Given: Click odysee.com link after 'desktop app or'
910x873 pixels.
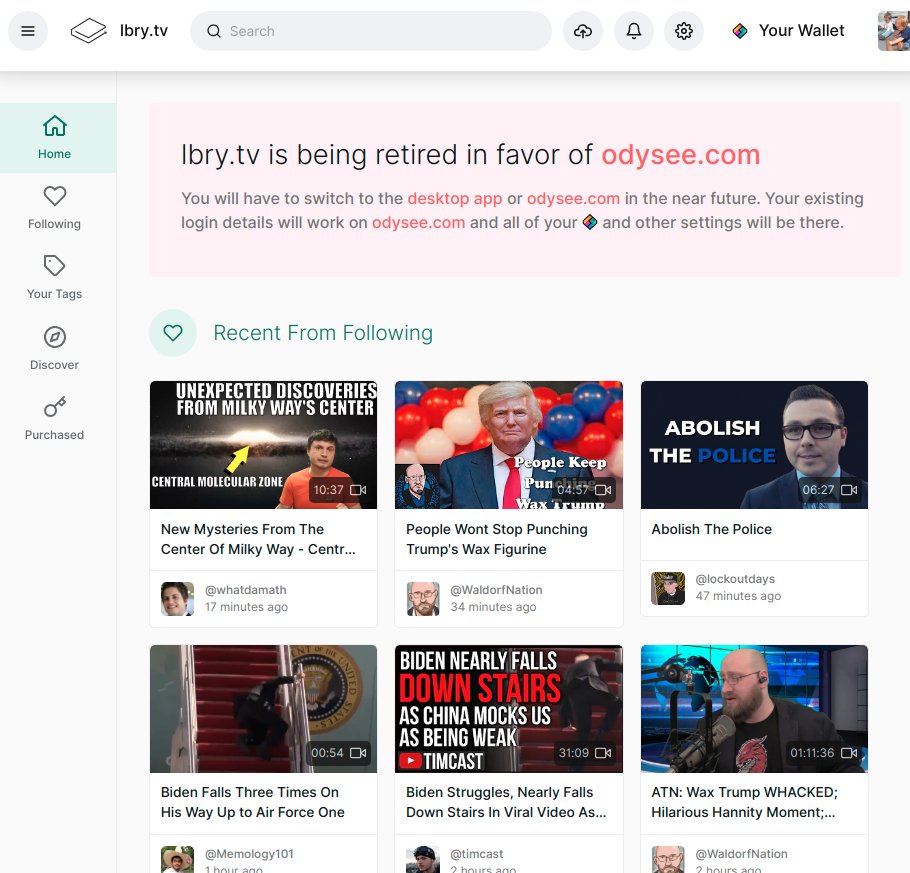Looking at the screenshot, I should (573, 199).
